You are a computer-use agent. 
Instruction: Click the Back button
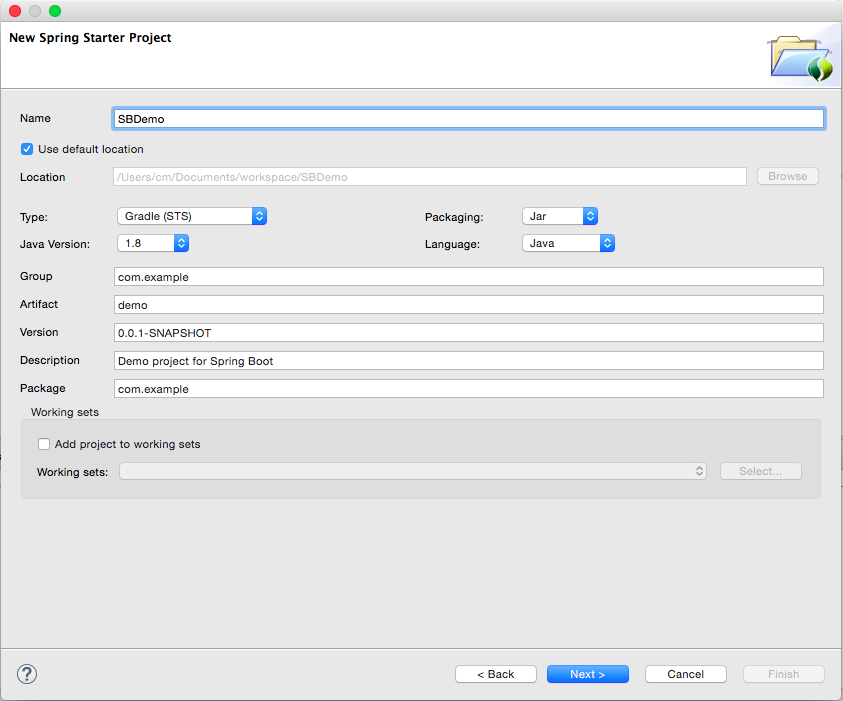pyautogui.click(x=495, y=673)
